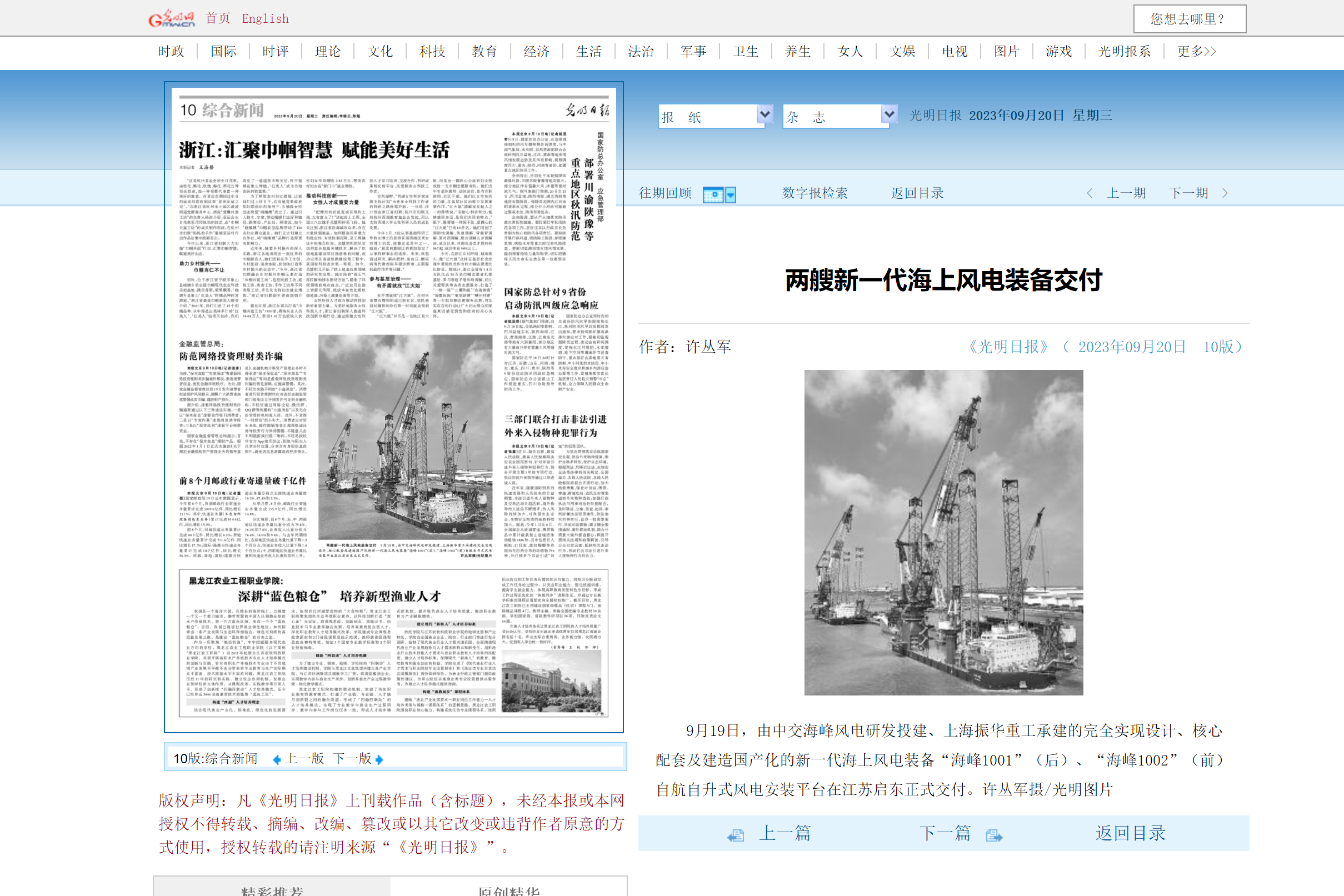This screenshot has height=896, width=1344.
Task: Click right arrow beside 下一期
Action: tap(1225, 193)
